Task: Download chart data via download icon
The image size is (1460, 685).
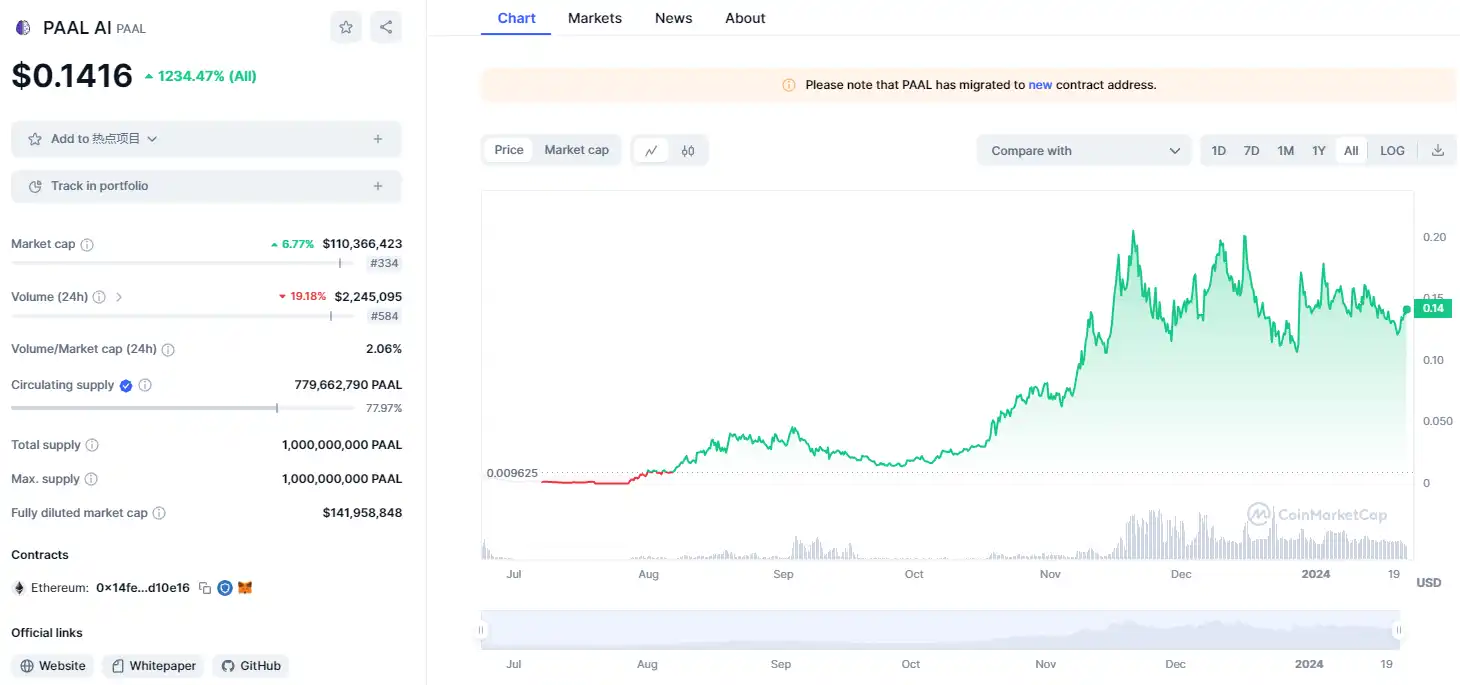Action: tap(1438, 151)
